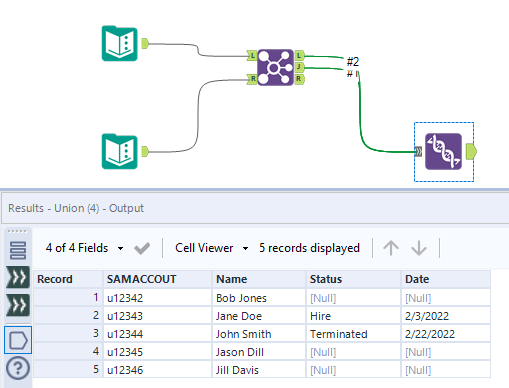The height and width of the screenshot is (388, 509).
Task: Select the Union DNA tool
Action: tap(443, 152)
